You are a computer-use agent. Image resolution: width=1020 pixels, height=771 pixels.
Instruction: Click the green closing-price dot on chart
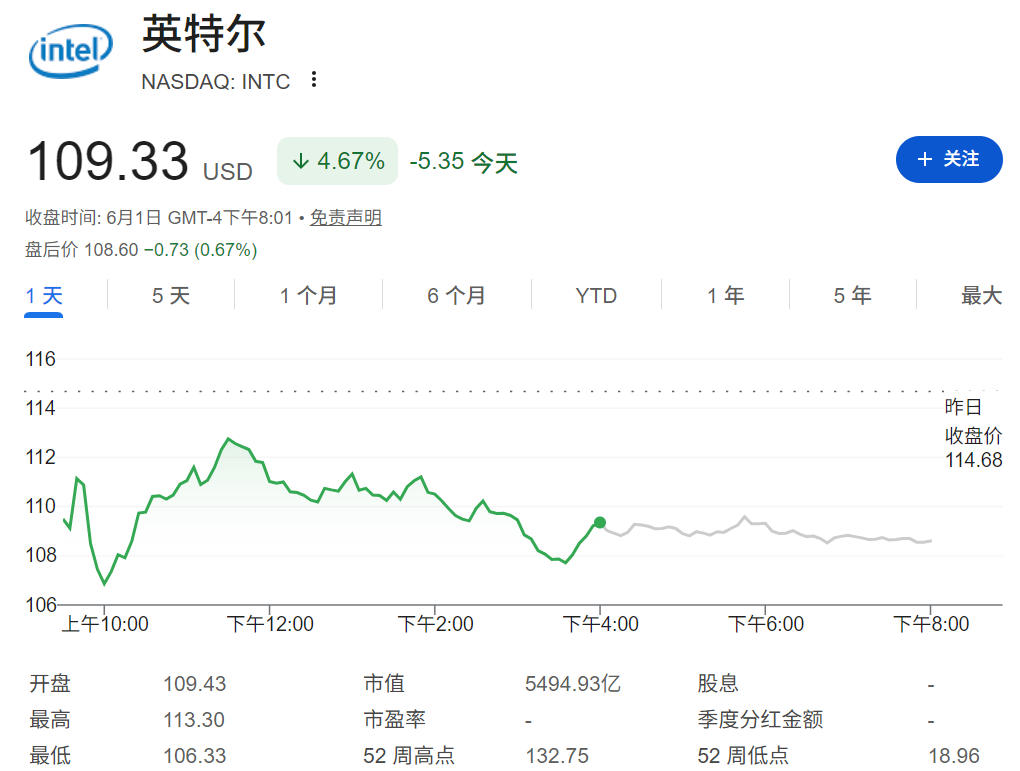600,522
